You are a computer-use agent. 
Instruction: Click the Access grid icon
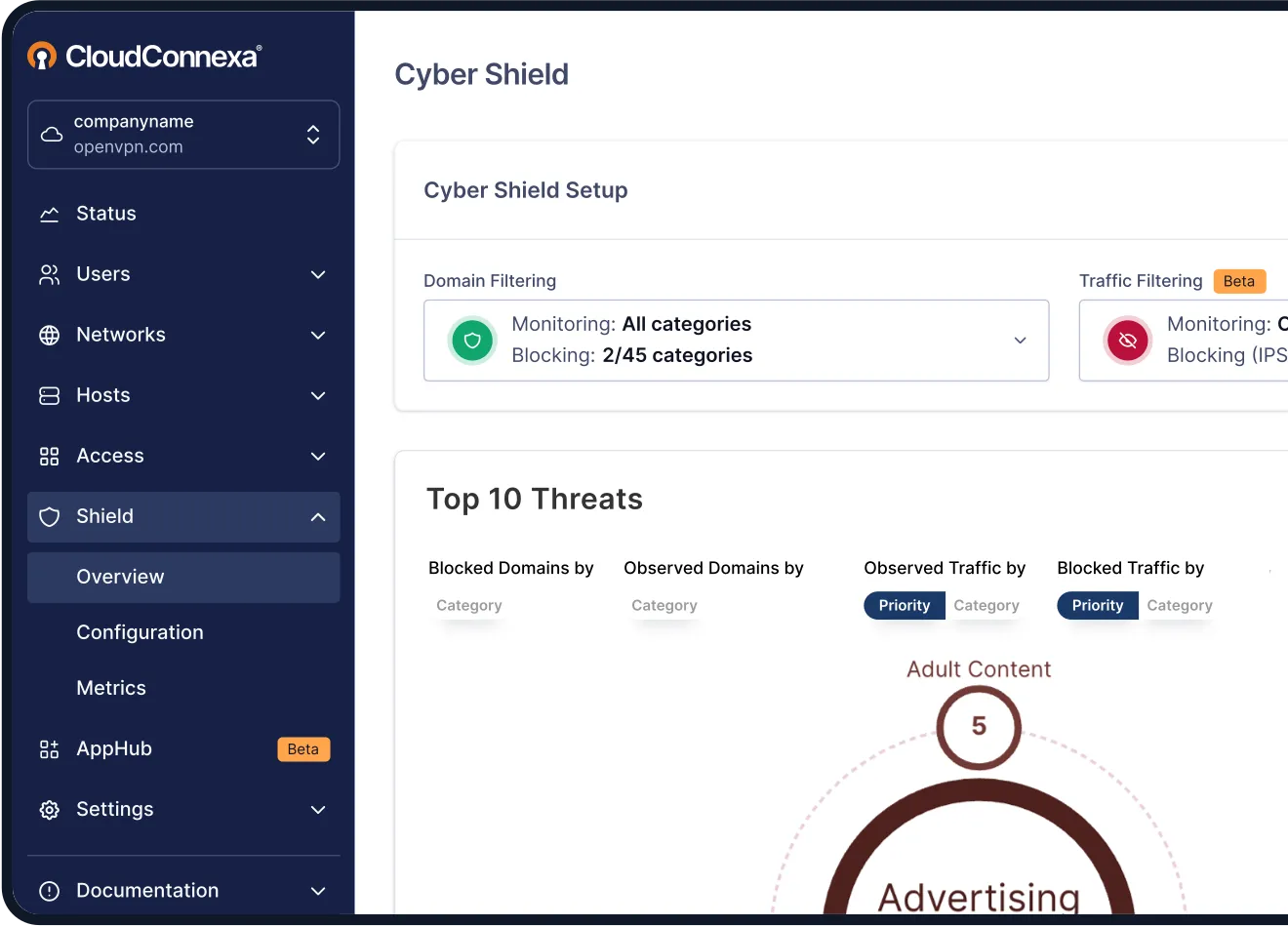50,456
